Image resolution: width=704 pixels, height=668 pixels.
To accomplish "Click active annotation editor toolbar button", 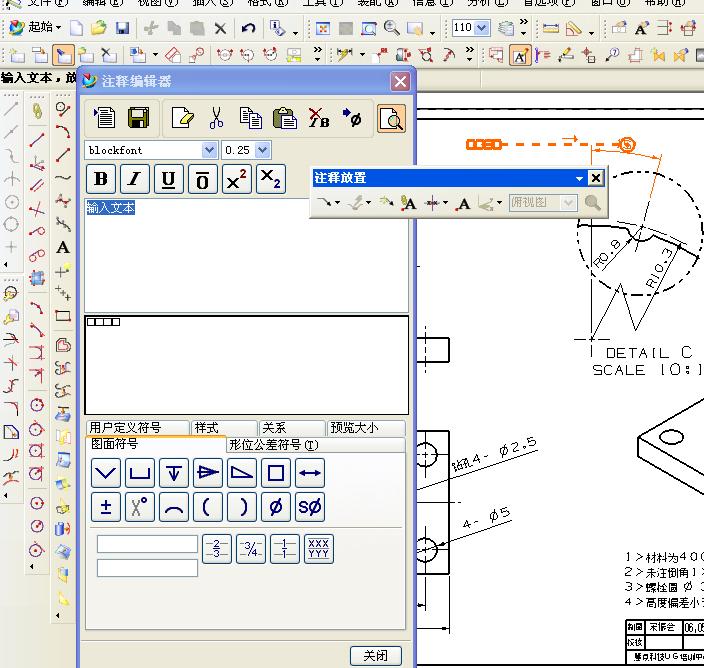I will click(520, 55).
